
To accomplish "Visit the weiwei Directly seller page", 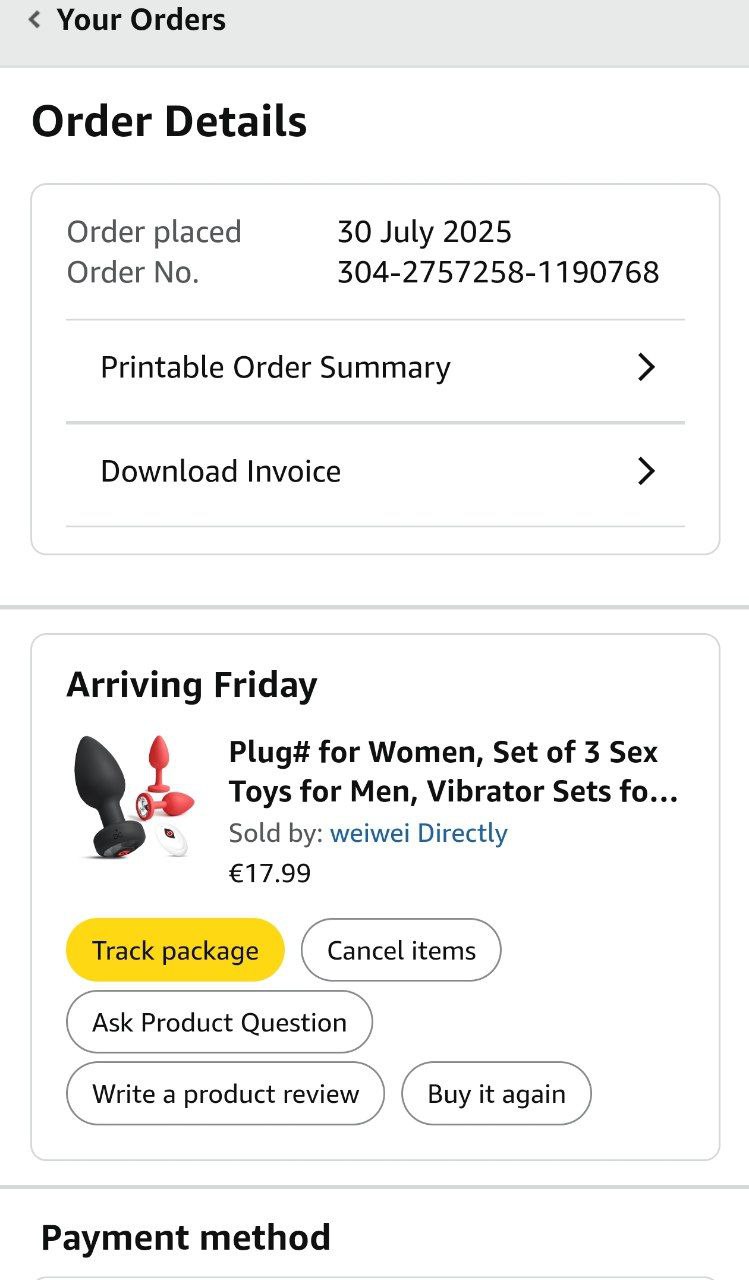I will point(418,833).
